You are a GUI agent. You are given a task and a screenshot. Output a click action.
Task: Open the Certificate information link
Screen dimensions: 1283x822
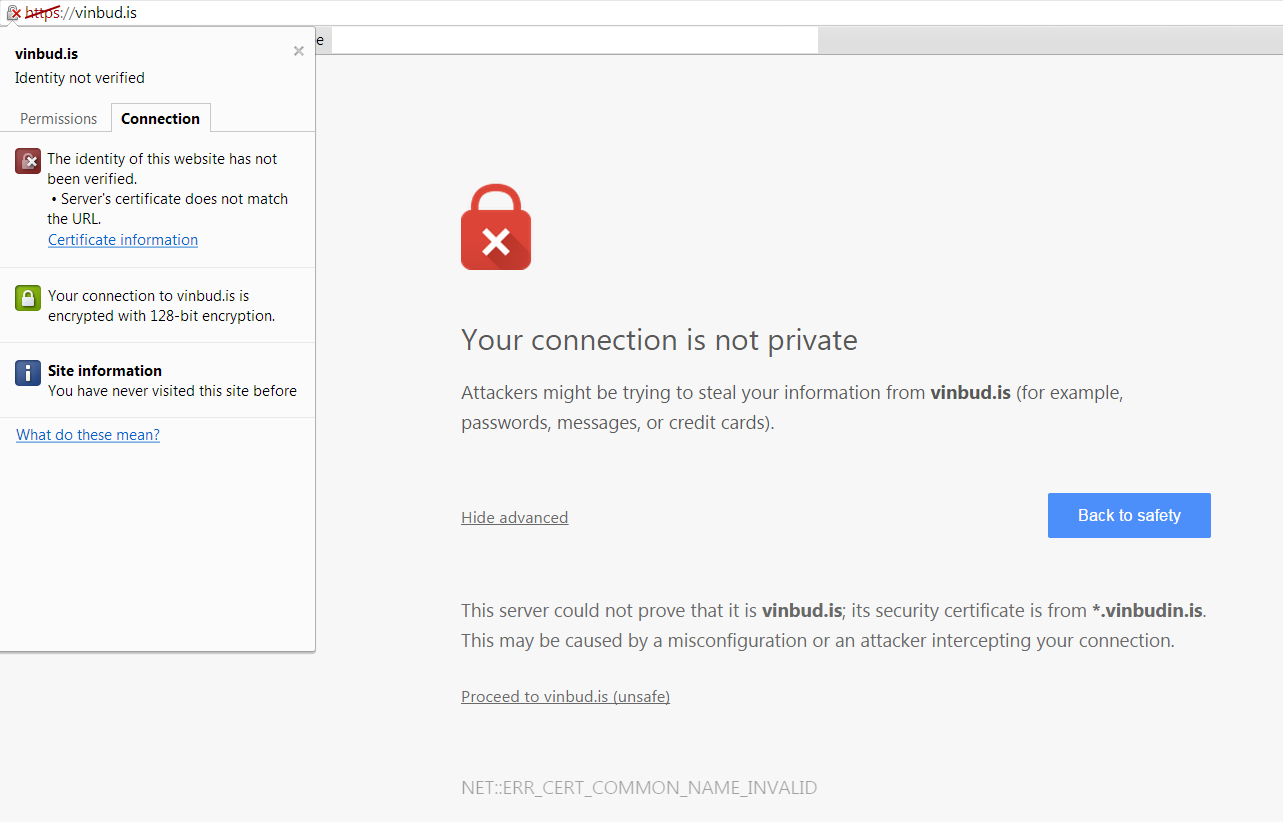coord(123,240)
